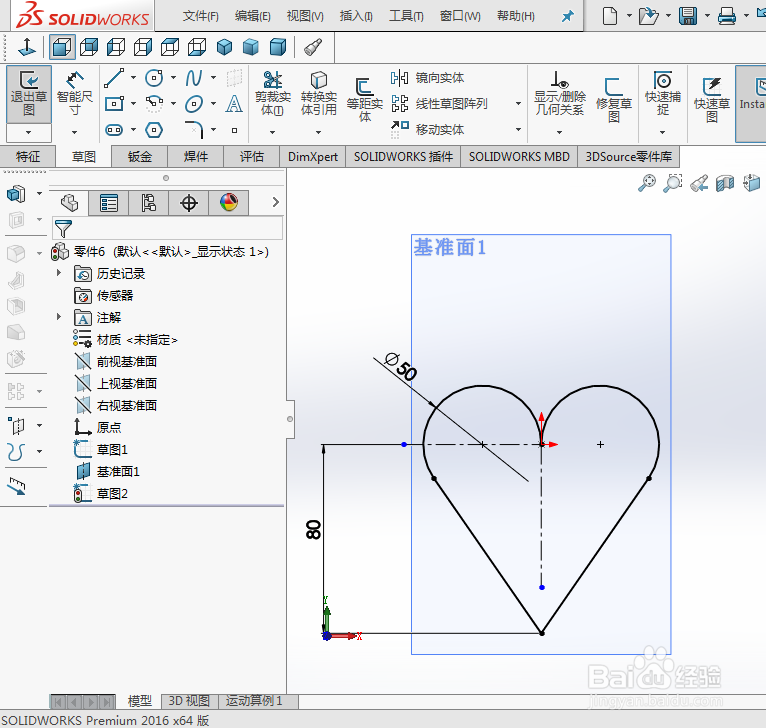Image resolution: width=766 pixels, height=728 pixels.
Task: Open FeatureManager design tree tab
Action: pyautogui.click(x=69, y=202)
